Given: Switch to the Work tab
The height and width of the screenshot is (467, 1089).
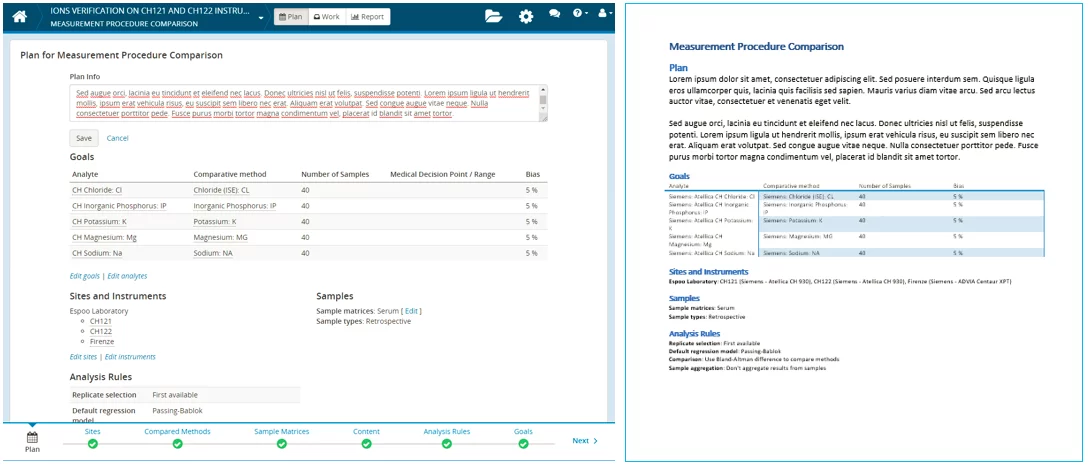Looking at the screenshot, I should [326, 17].
